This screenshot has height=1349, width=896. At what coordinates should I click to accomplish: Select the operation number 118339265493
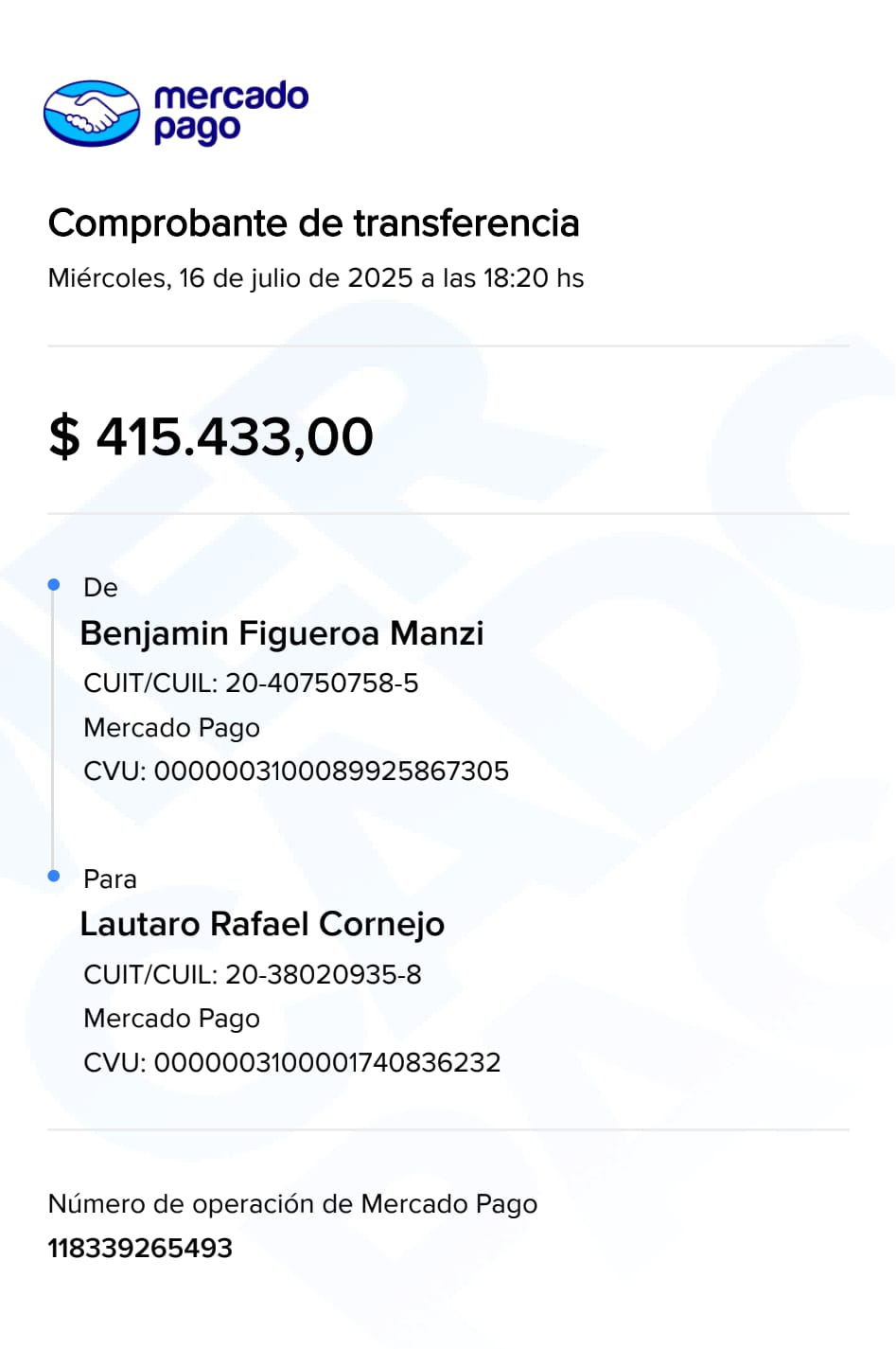coord(140,1249)
